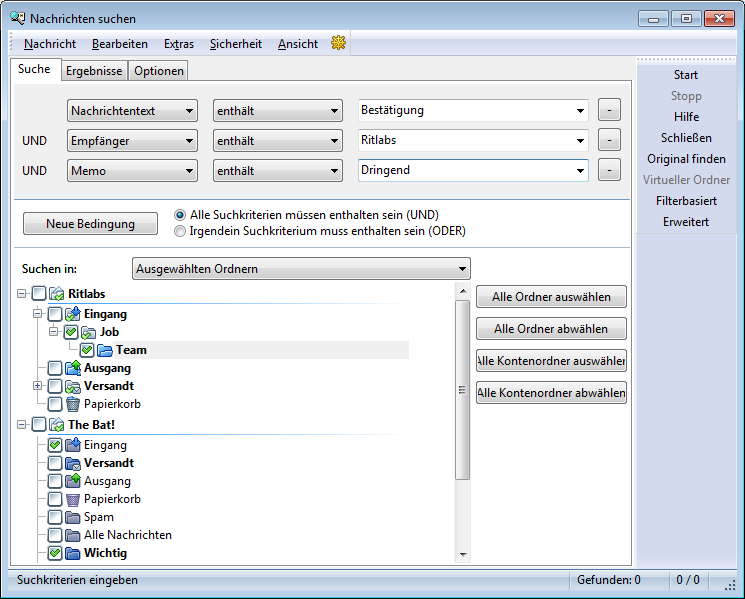Open the Sicherheit menu
The width and height of the screenshot is (745, 599).
point(235,44)
